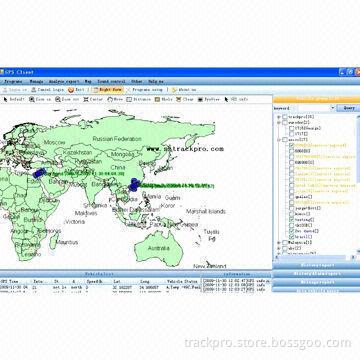The image size is (360, 360).
Task: Expand the third collapsed panel header below the vehicle tree
Action: click(x=316, y=282)
